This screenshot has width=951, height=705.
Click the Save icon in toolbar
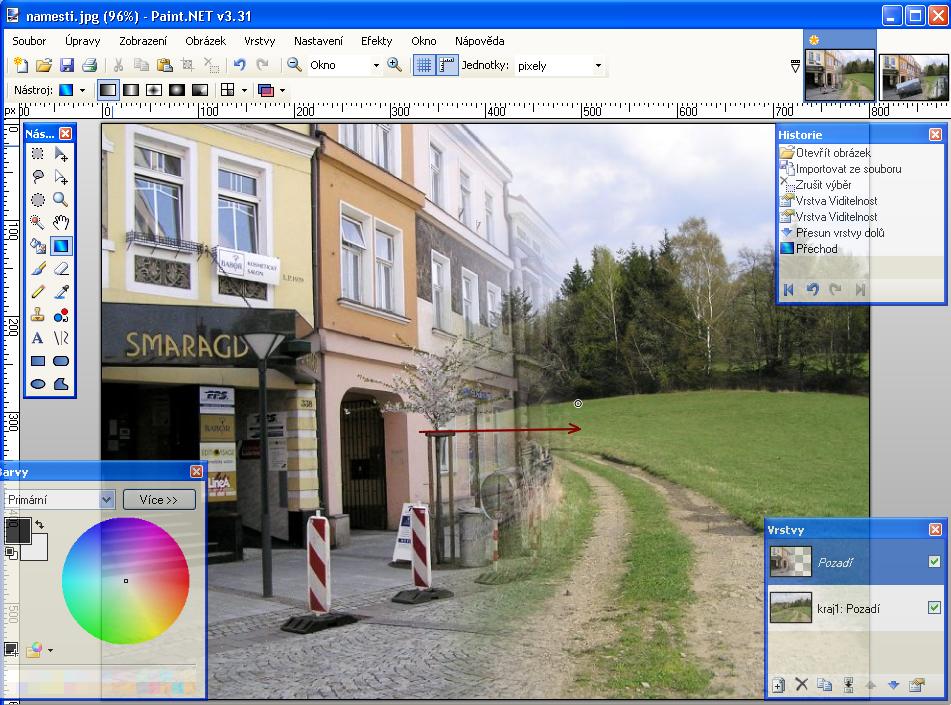click(x=67, y=65)
